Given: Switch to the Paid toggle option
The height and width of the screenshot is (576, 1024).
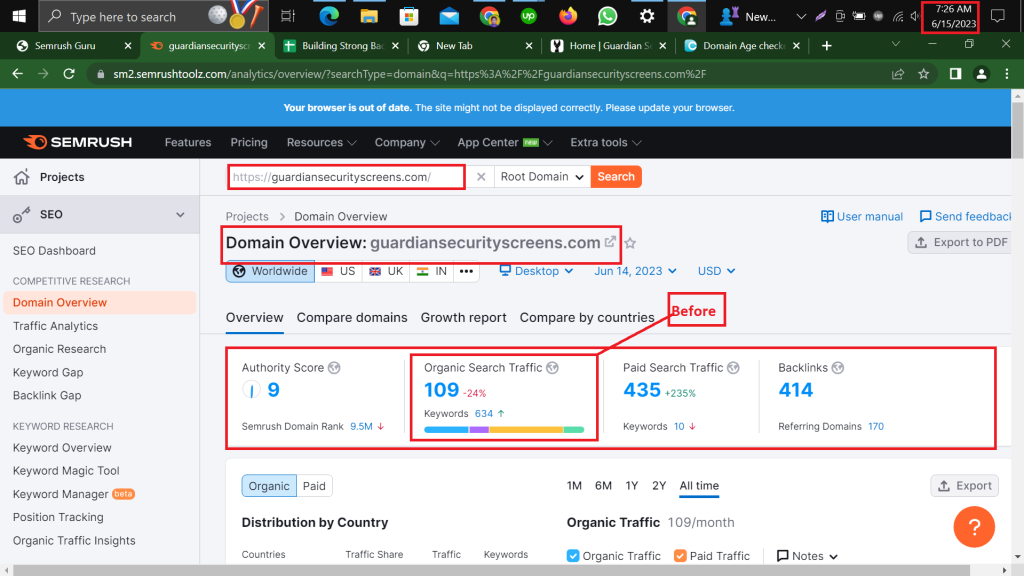Looking at the screenshot, I should click(x=314, y=486).
